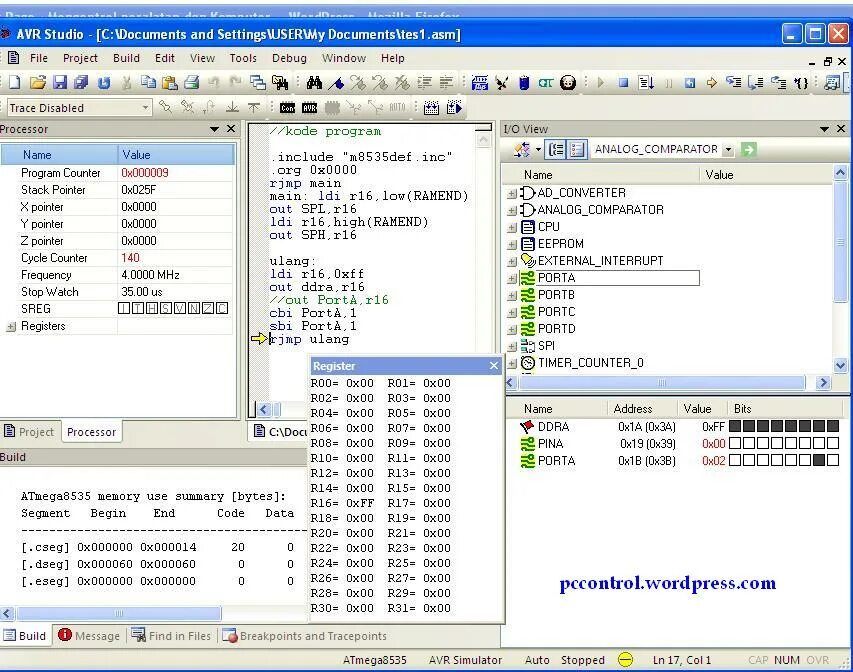Select the SPI node in I/O tree
The width and height of the screenshot is (853, 672).
[546, 346]
